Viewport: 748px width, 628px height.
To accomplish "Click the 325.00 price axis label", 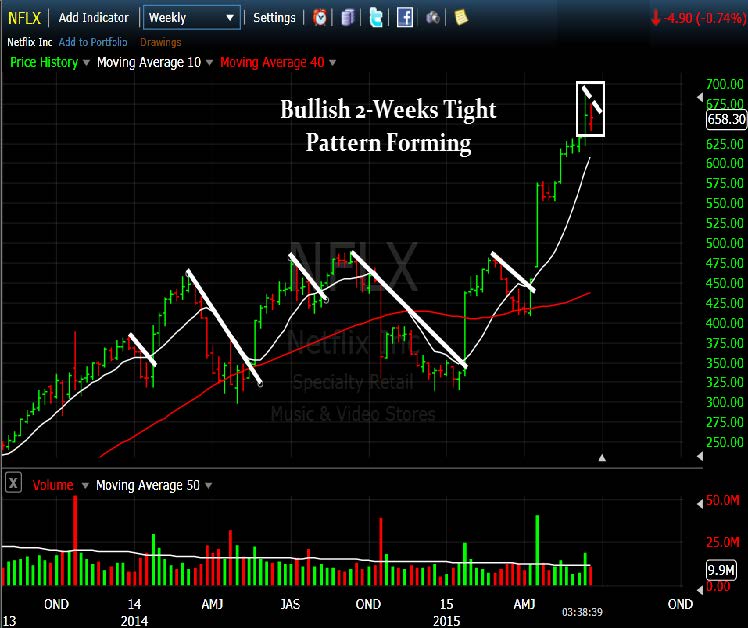I will click(725, 382).
